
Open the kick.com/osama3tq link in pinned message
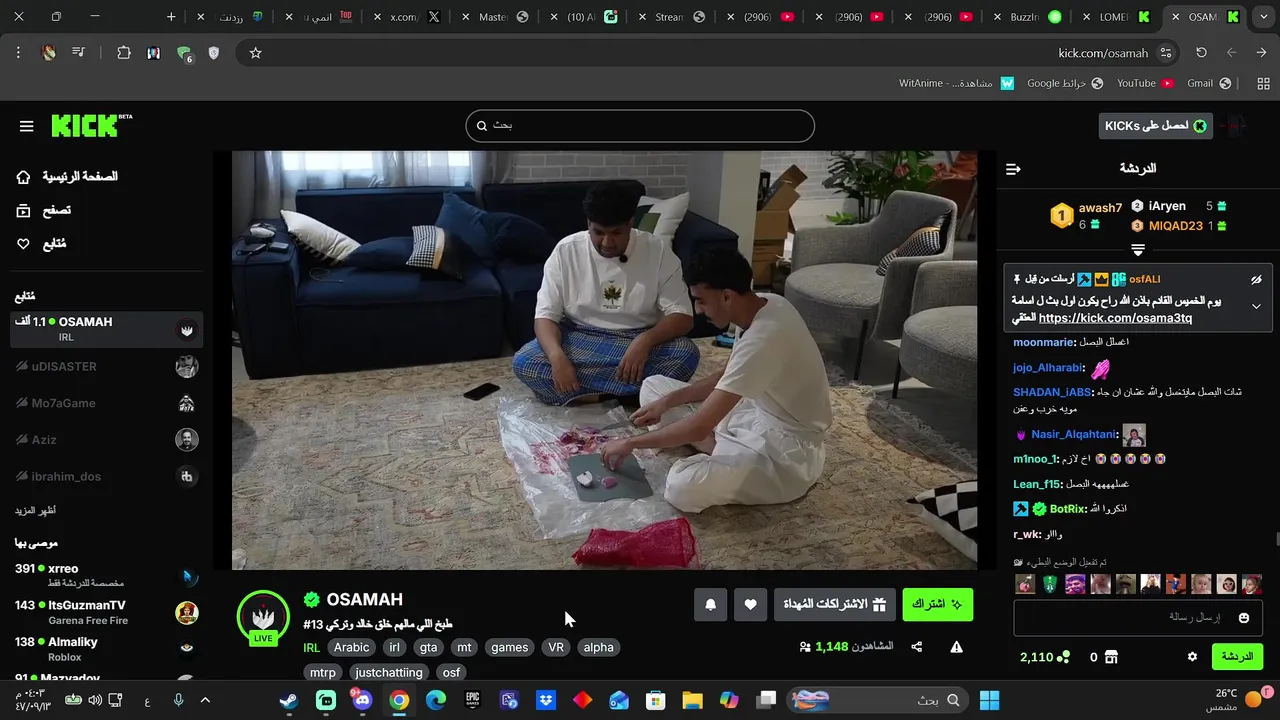[x=1115, y=318]
